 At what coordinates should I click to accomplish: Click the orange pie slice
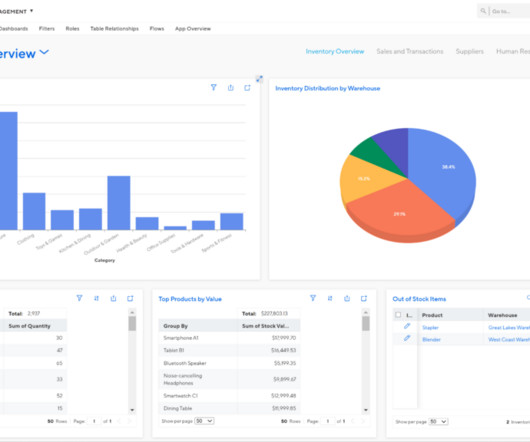[401, 211]
